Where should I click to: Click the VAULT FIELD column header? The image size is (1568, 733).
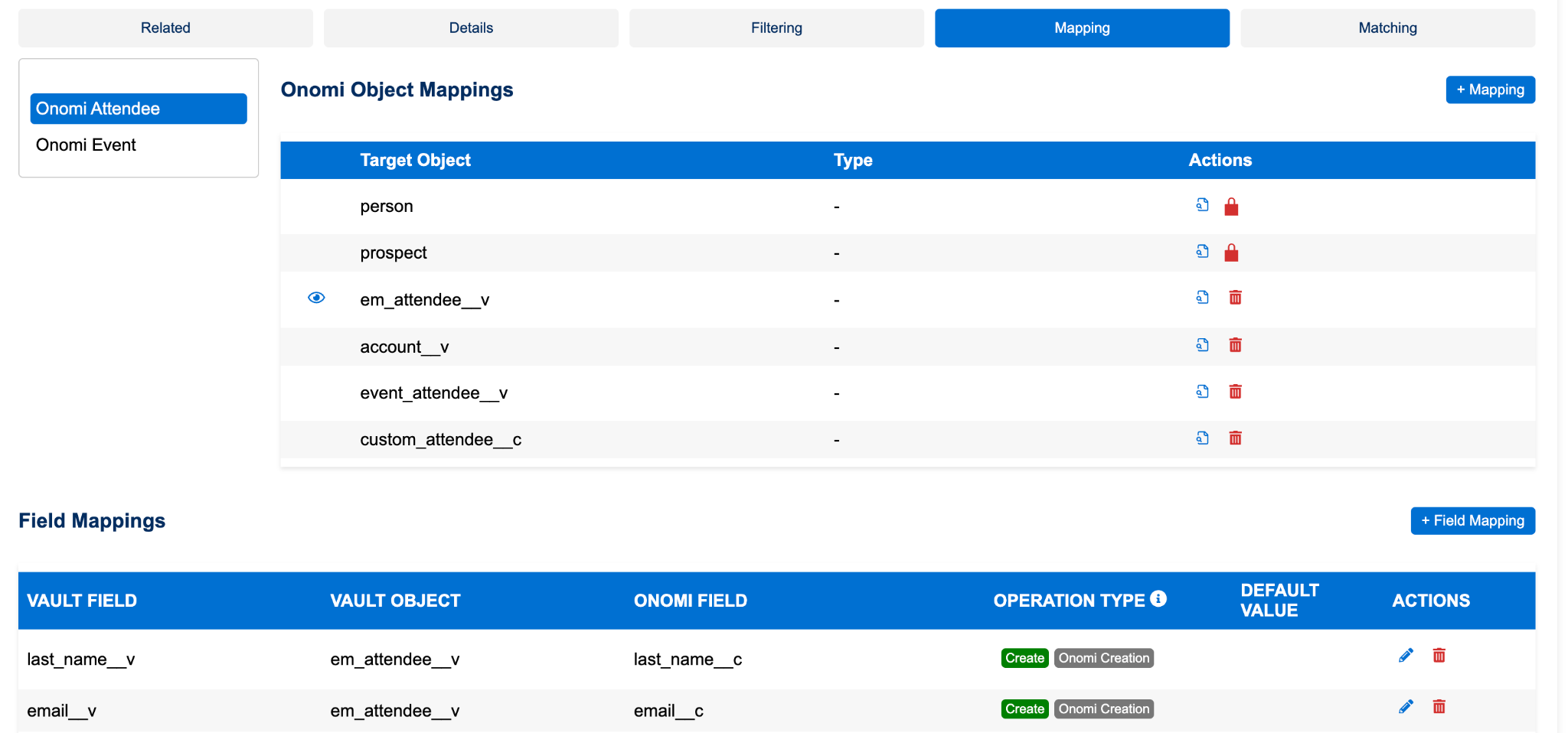(x=82, y=601)
